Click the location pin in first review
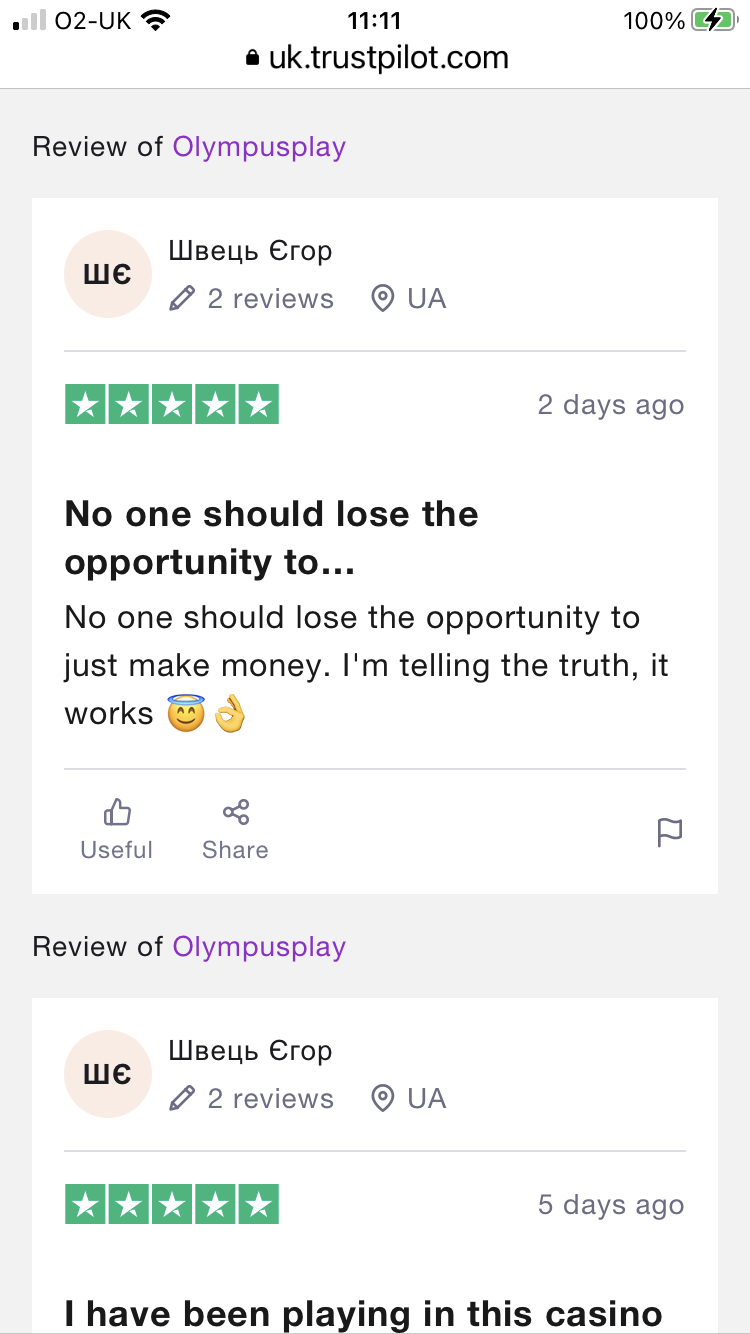 (x=382, y=298)
